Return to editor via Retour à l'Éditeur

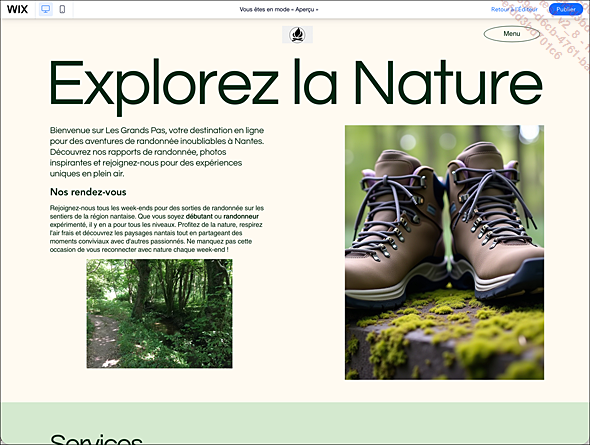tap(514, 9)
